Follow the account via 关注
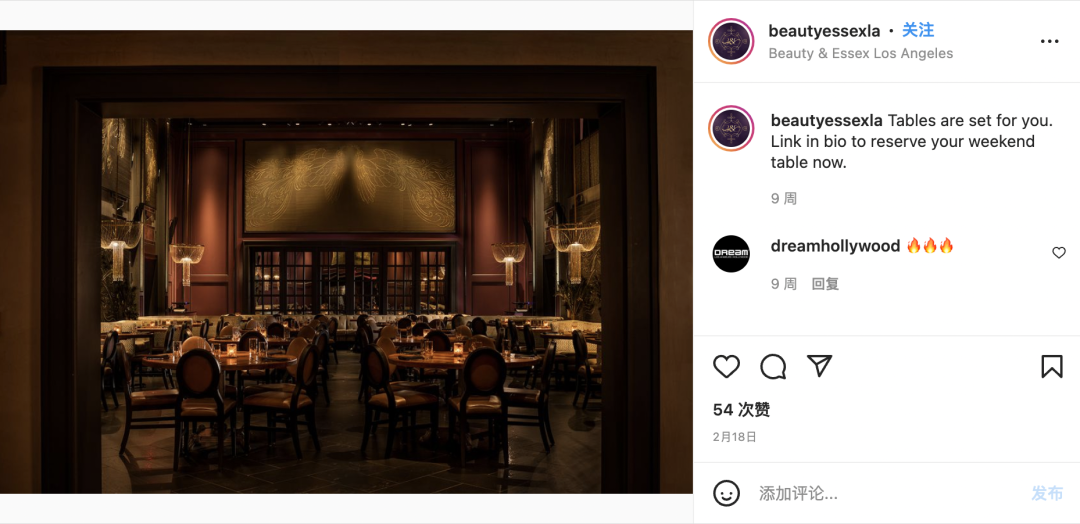The height and width of the screenshot is (524, 1080). 918,30
